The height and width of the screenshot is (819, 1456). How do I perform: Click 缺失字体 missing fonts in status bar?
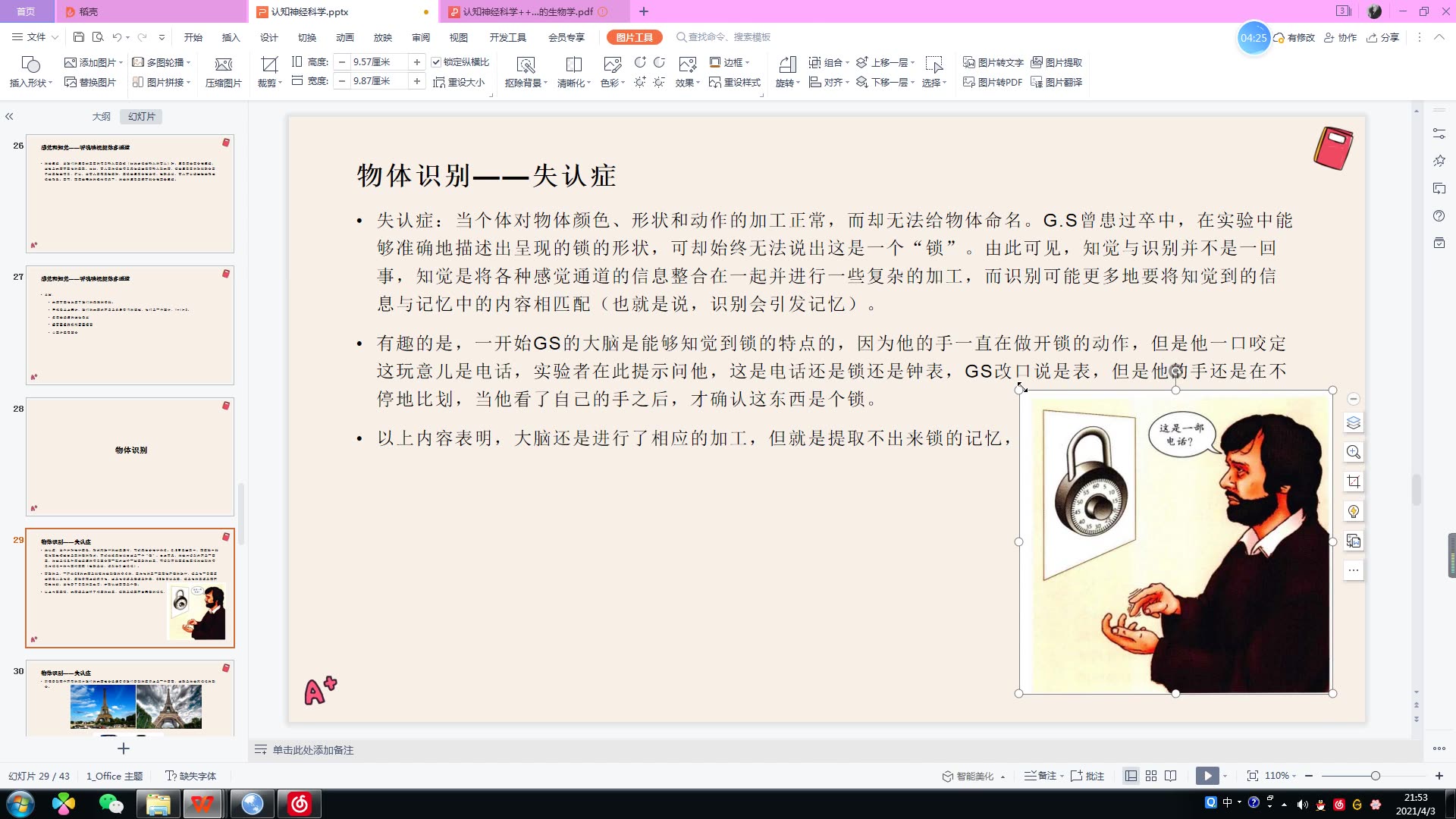[191, 776]
